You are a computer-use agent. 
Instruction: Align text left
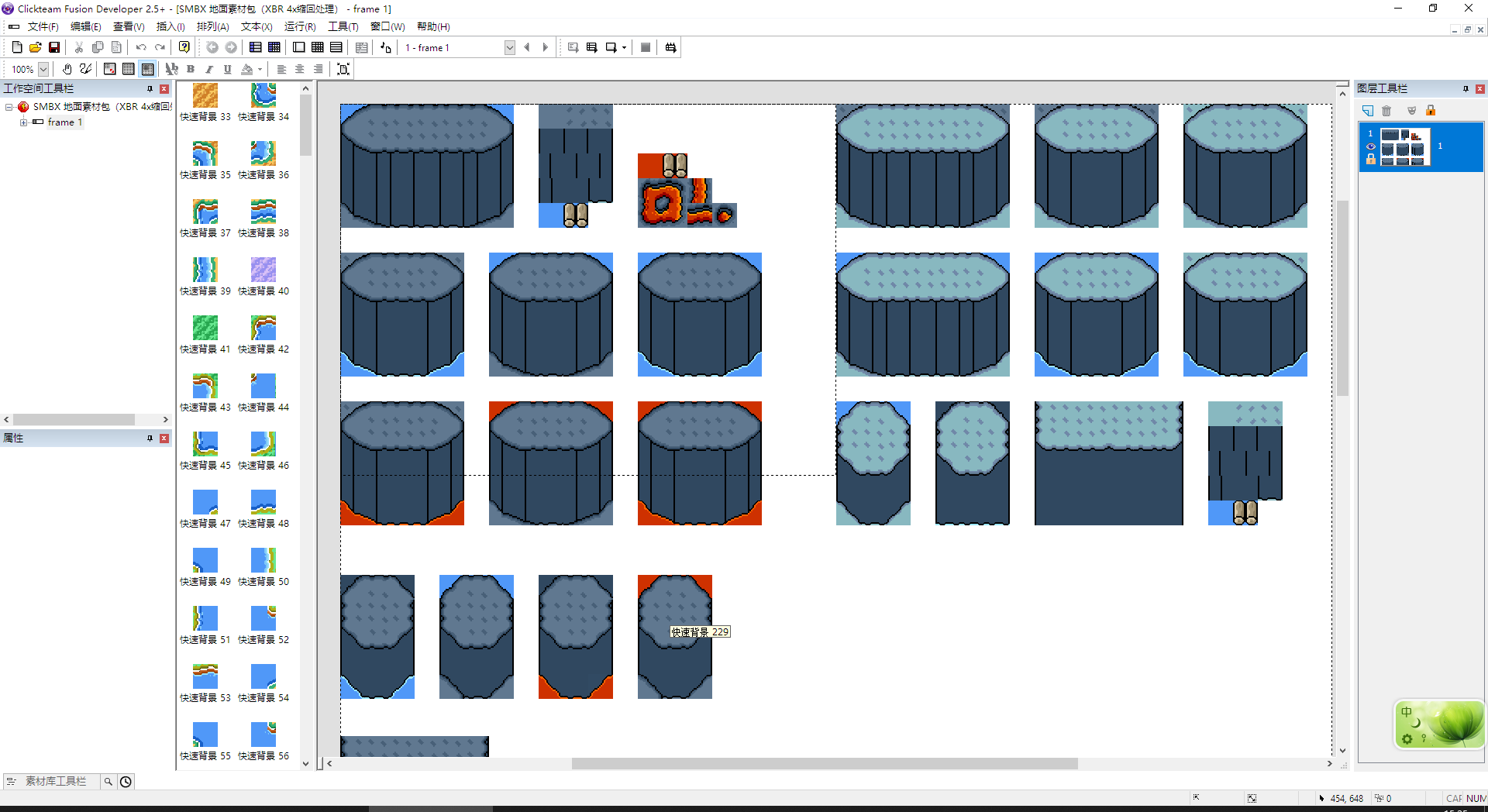click(x=281, y=69)
